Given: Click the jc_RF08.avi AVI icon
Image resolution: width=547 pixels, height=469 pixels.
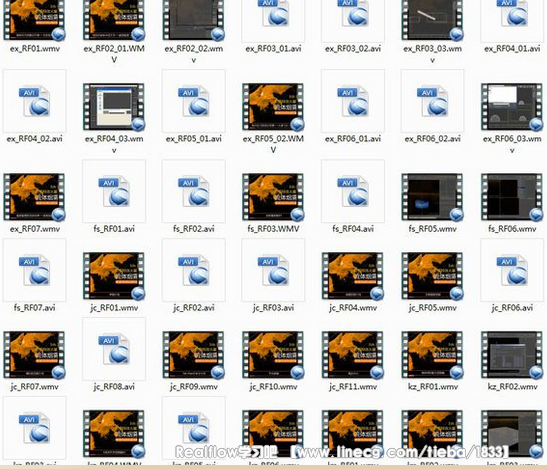Looking at the screenshot, I should coord(114,349).
